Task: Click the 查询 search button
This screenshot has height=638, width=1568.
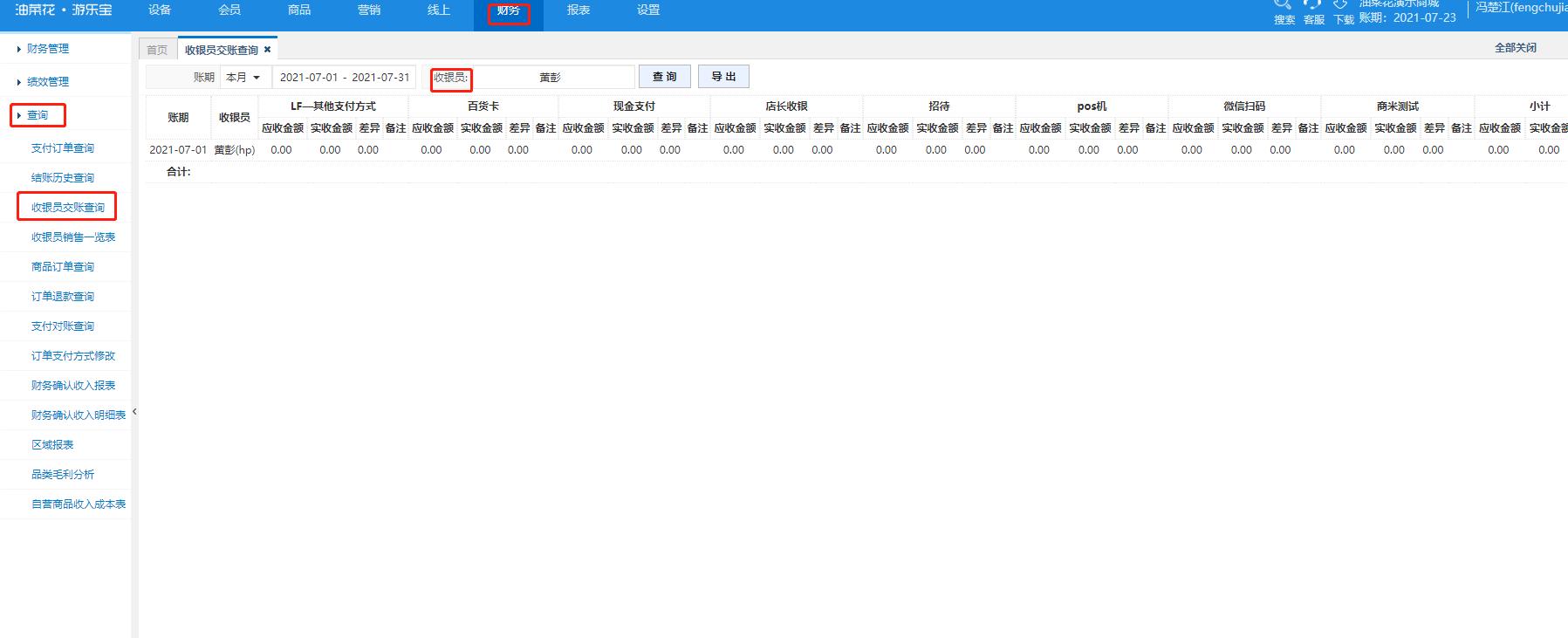Action: [x=665, y=77]
